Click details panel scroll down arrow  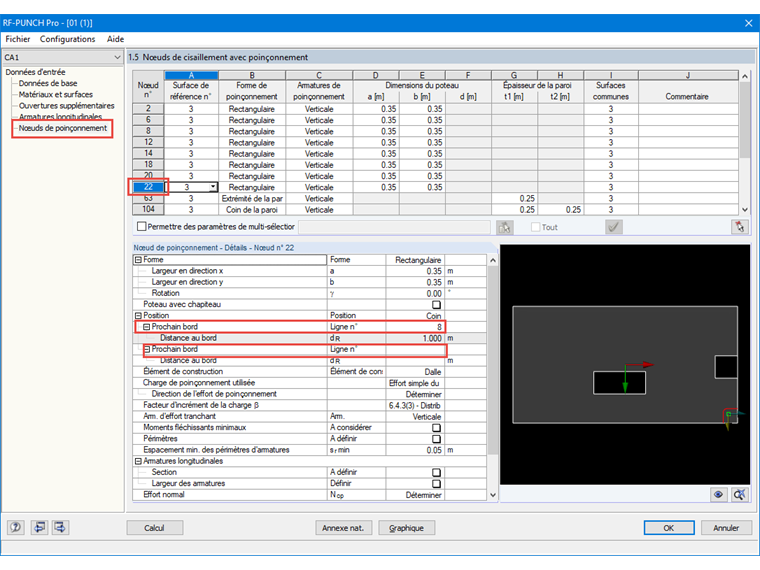493,495
